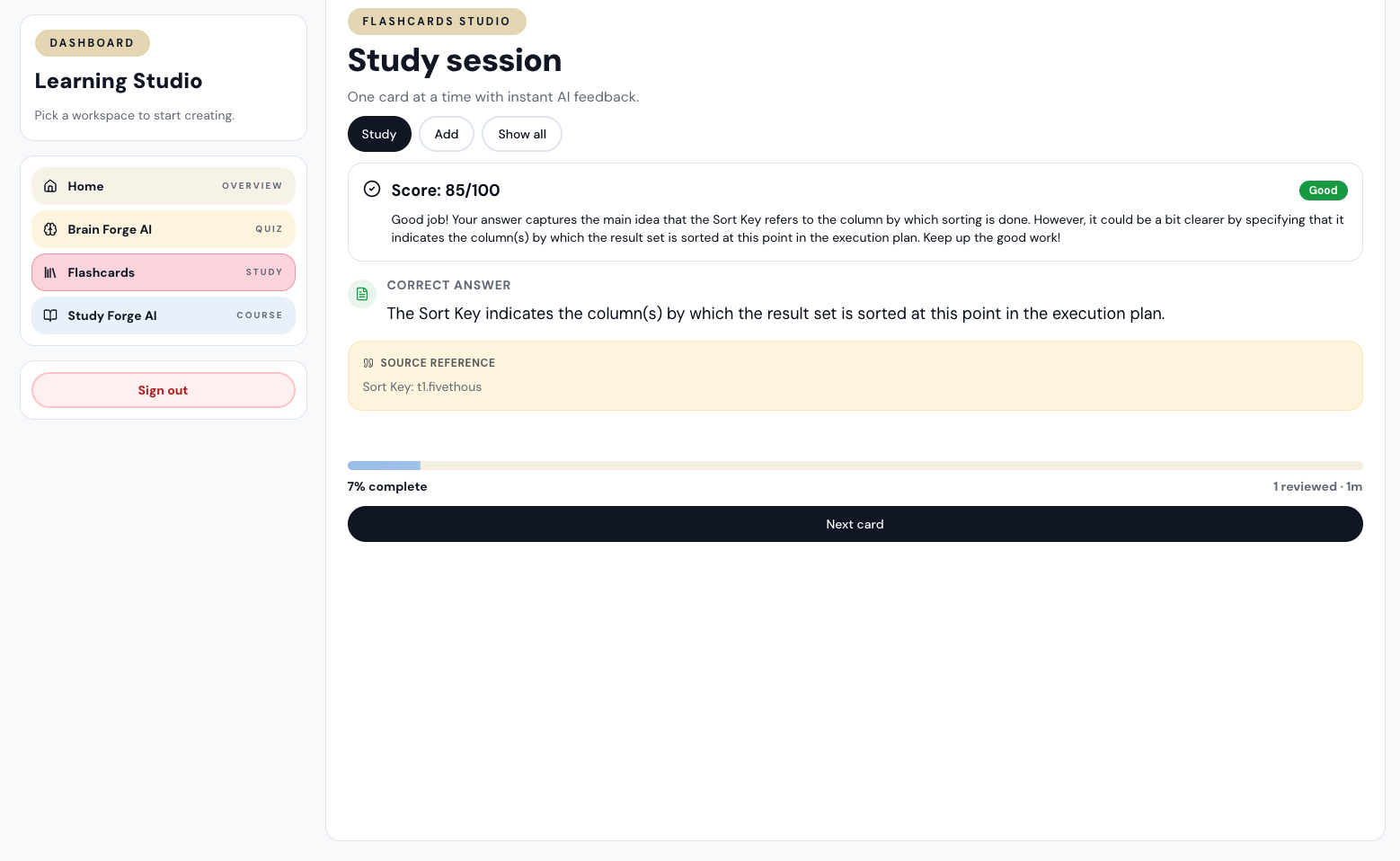Open the Add tab
Image resolution: width=1400 pixels, height=861 pixels.
pos(446,134)
